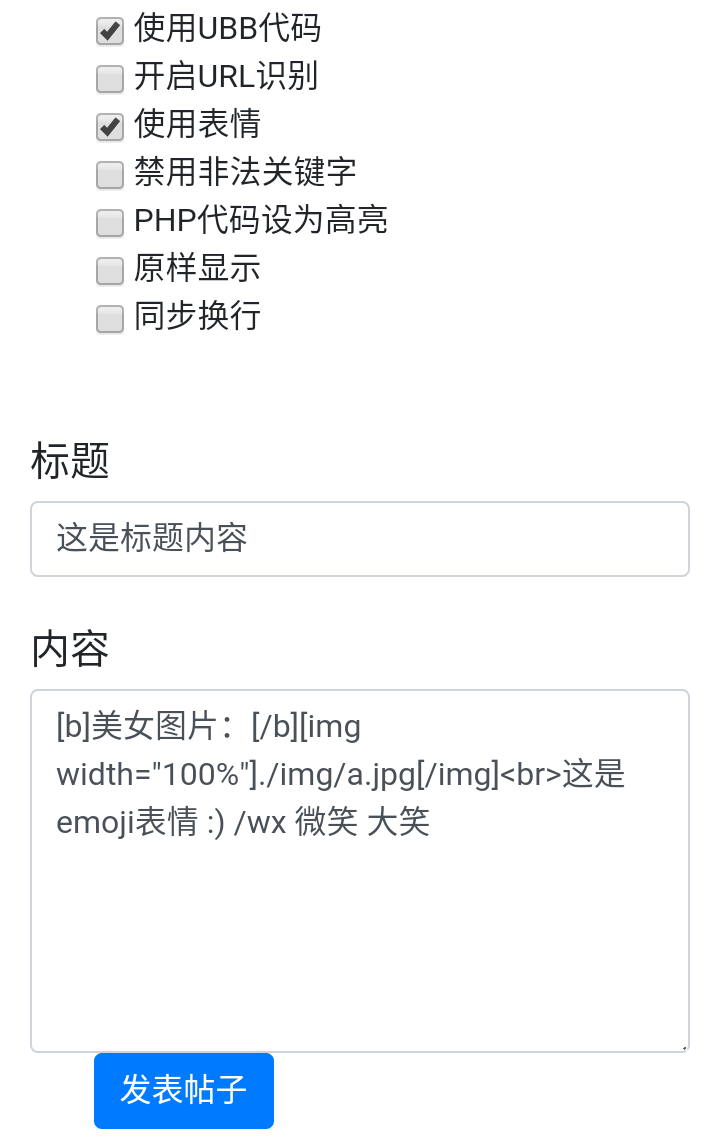Click the 禁用非法关键字 label text
Screen dimensions: 720x1137
click(x=245, y=172)
